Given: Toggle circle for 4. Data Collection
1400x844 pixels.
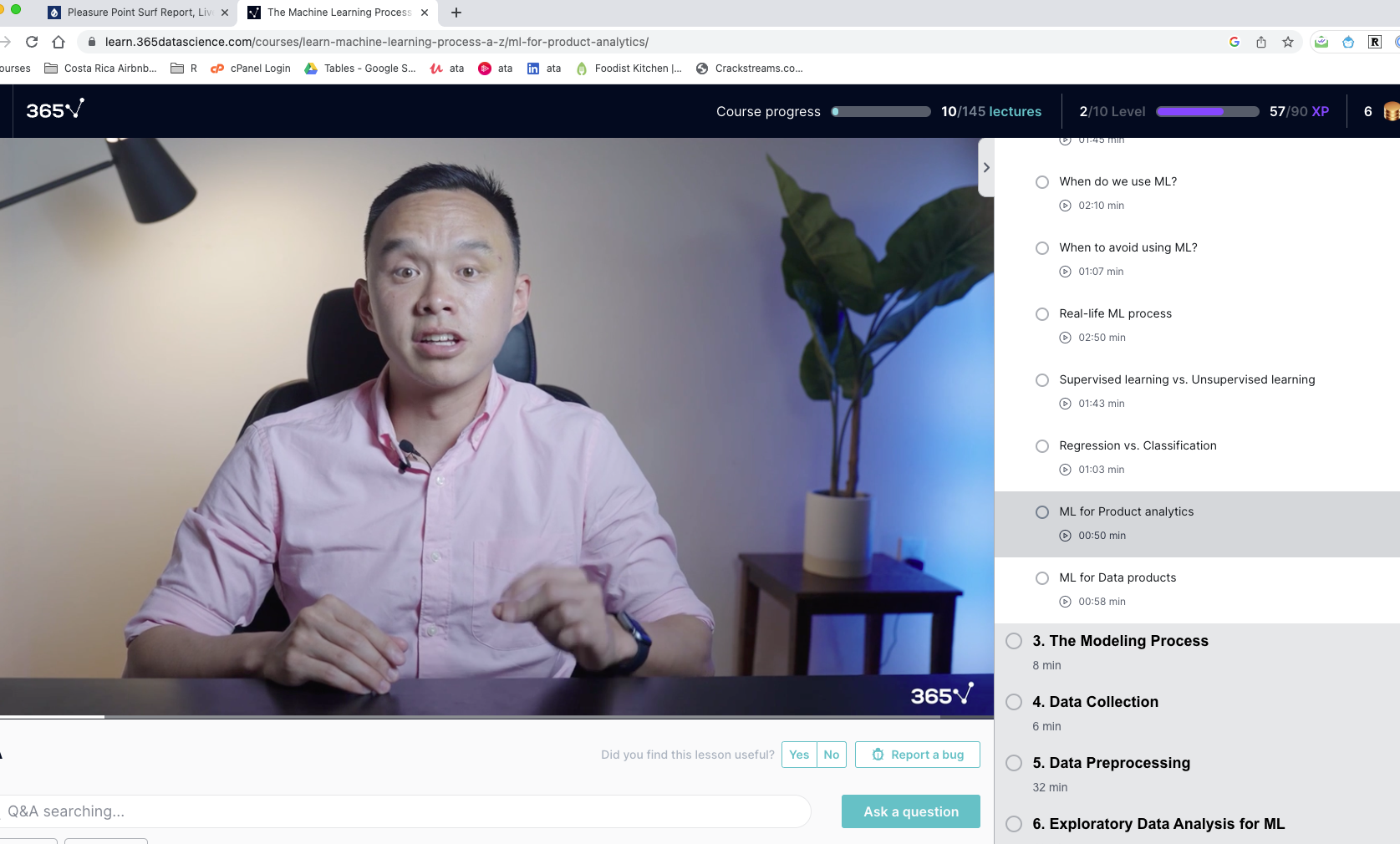Looking at the screenshot, I should [x=1014, y=702].
